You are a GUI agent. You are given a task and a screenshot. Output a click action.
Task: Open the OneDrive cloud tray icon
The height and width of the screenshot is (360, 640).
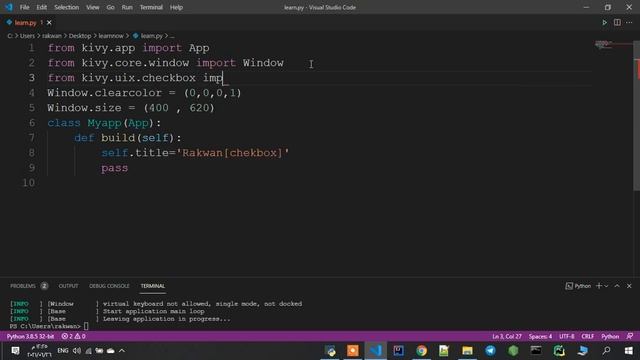point(111,351)
